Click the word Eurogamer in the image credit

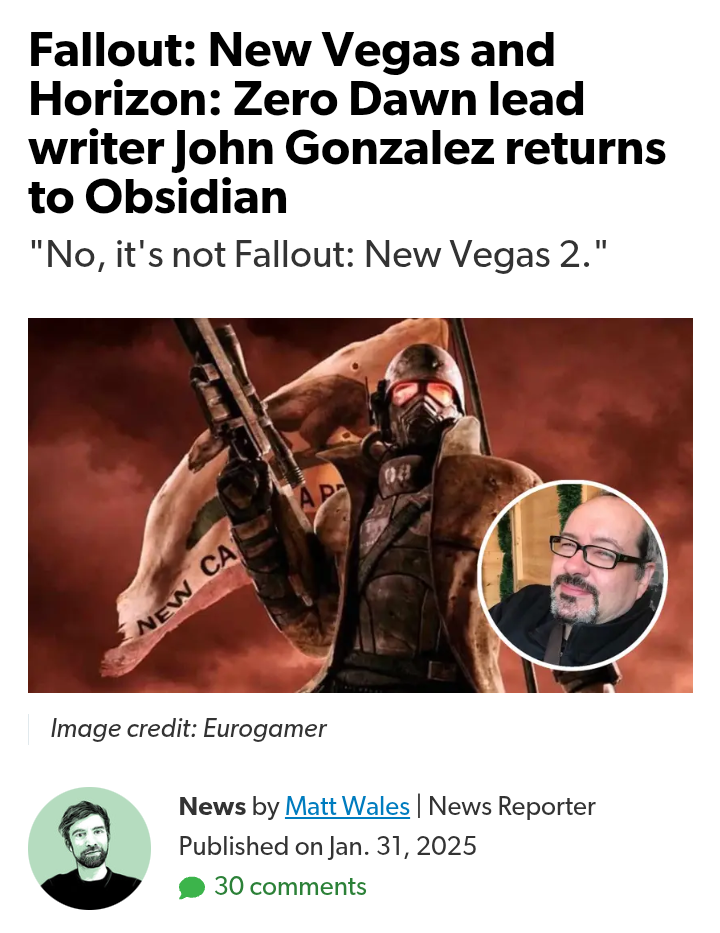265,728
